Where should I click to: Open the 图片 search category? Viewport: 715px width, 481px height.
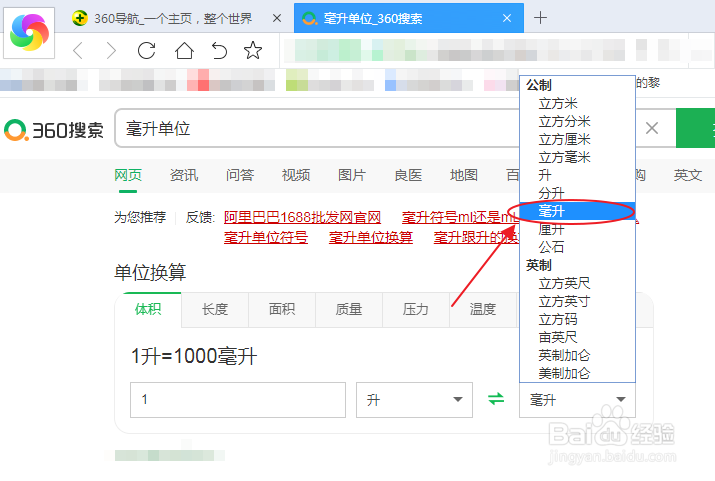(352, 175)
